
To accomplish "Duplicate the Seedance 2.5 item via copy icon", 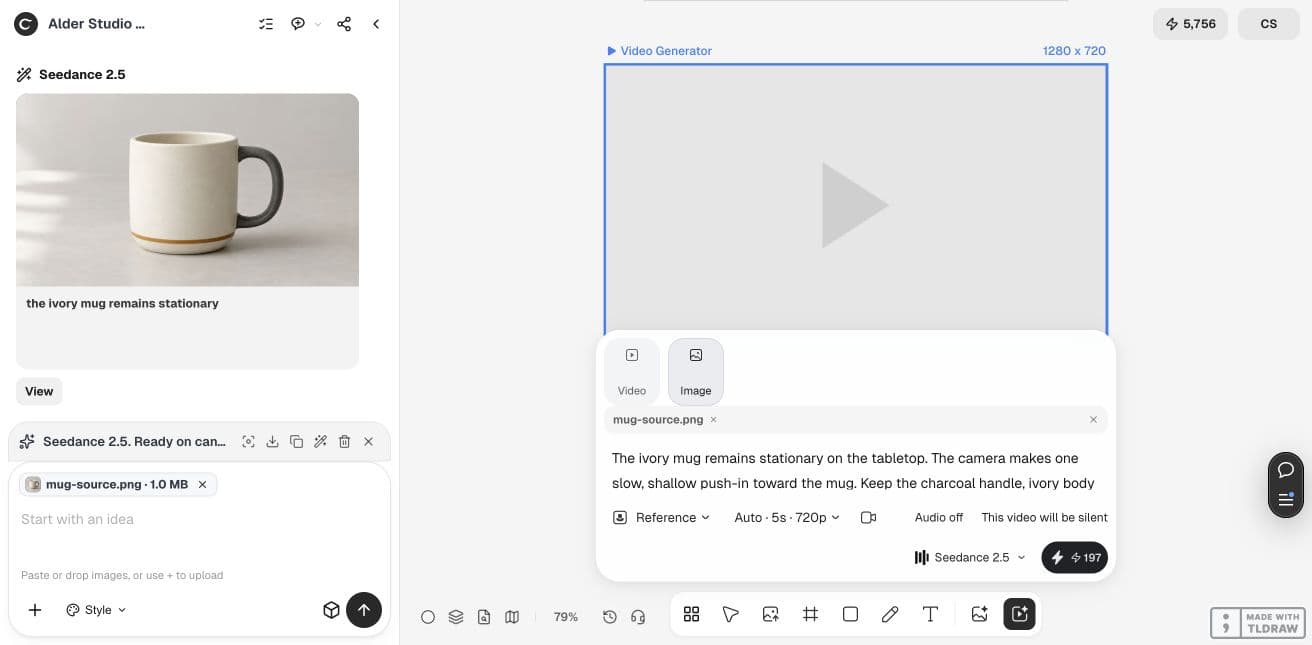I will click(x=296, y=441).
